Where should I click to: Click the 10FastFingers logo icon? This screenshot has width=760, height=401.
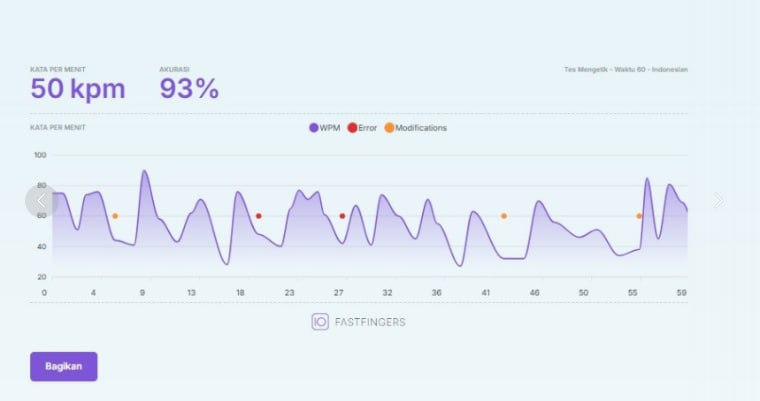pyautogui.click(x=320, y=322)
